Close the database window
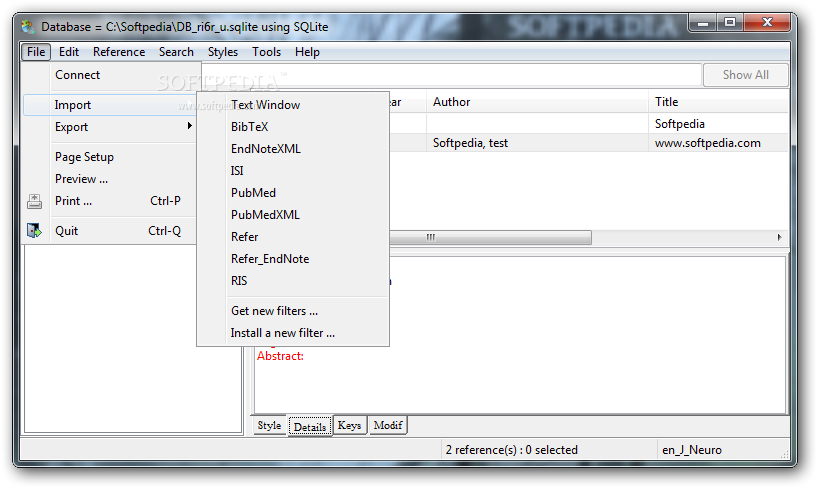This screenshot has height=488, width=818. [x=767, y=23]
